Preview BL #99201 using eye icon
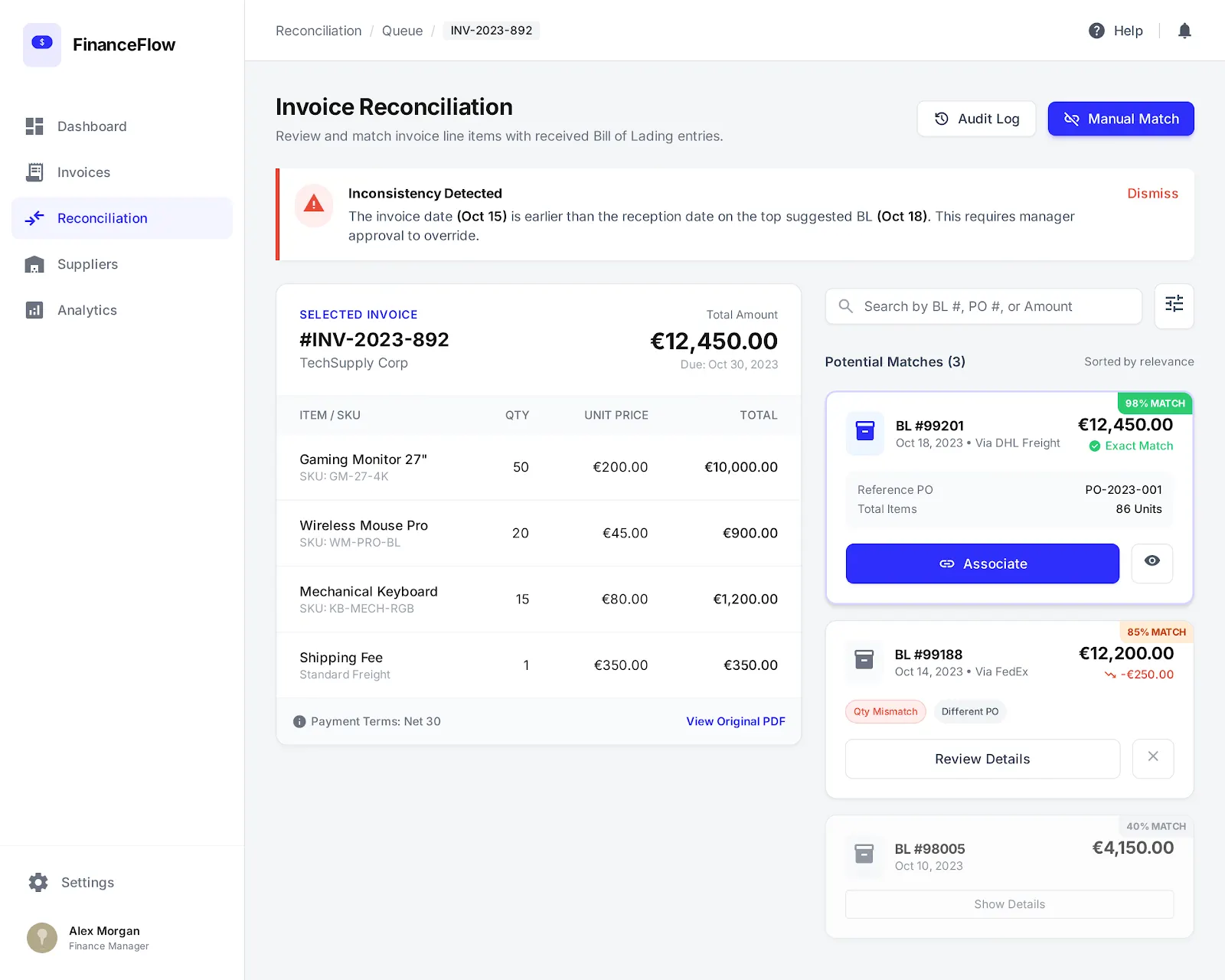The width and height of the screenshot is (1225, 980). pyautogui.click(x=1151, y=563)
